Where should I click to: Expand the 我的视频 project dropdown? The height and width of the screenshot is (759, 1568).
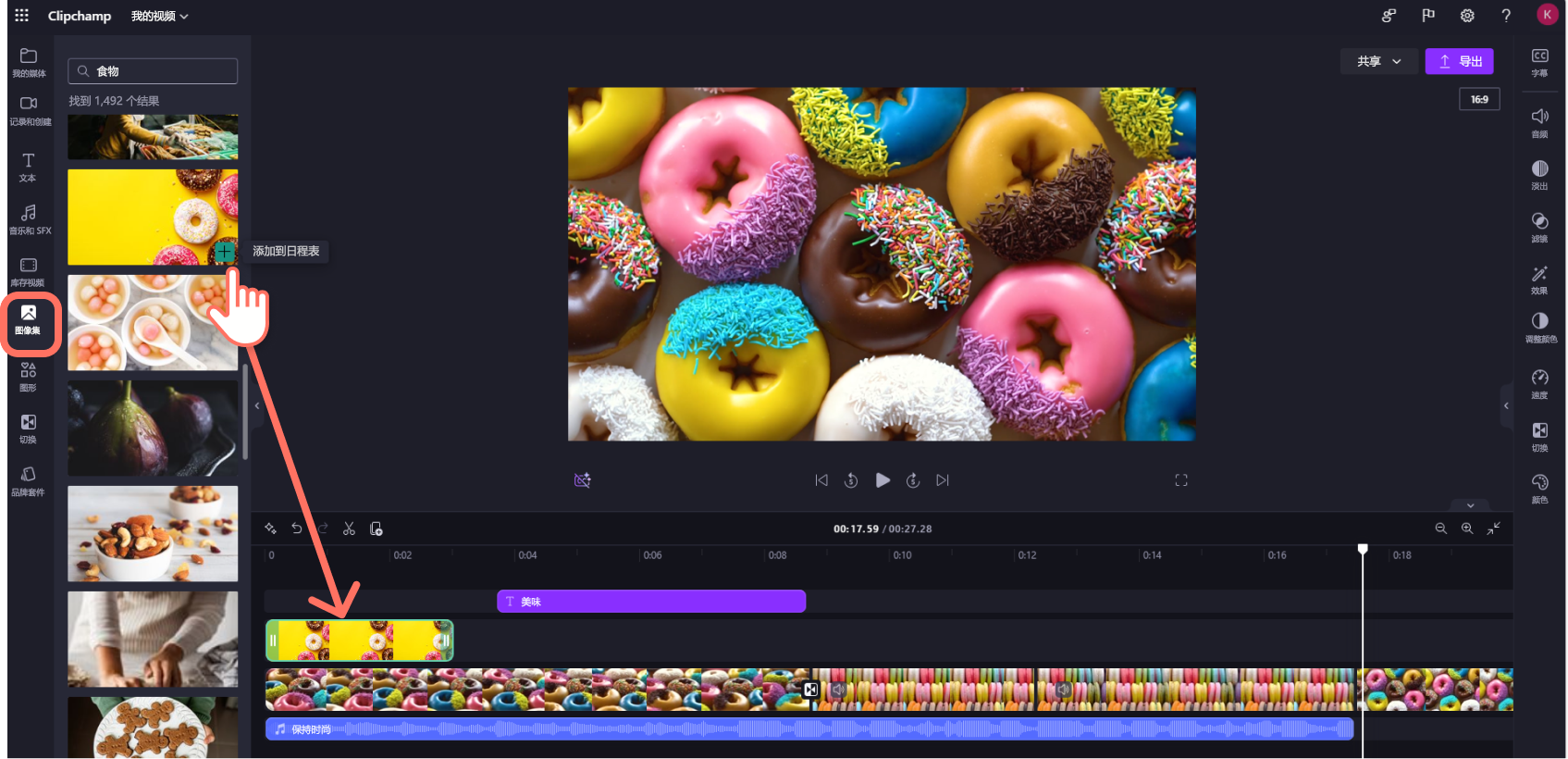159,16
